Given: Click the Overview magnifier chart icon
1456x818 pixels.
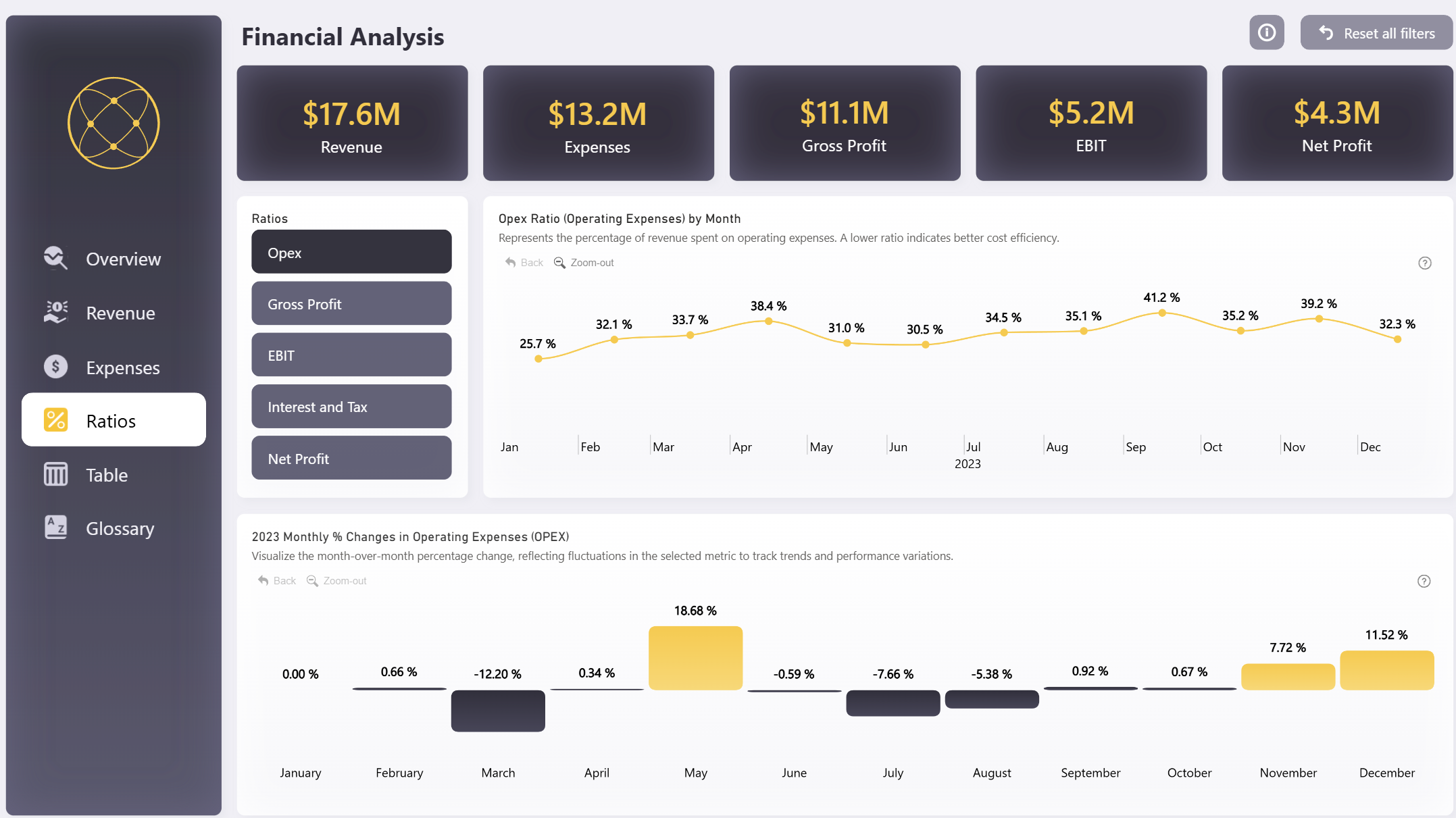Looking at the screenshot, I should 55,258.
